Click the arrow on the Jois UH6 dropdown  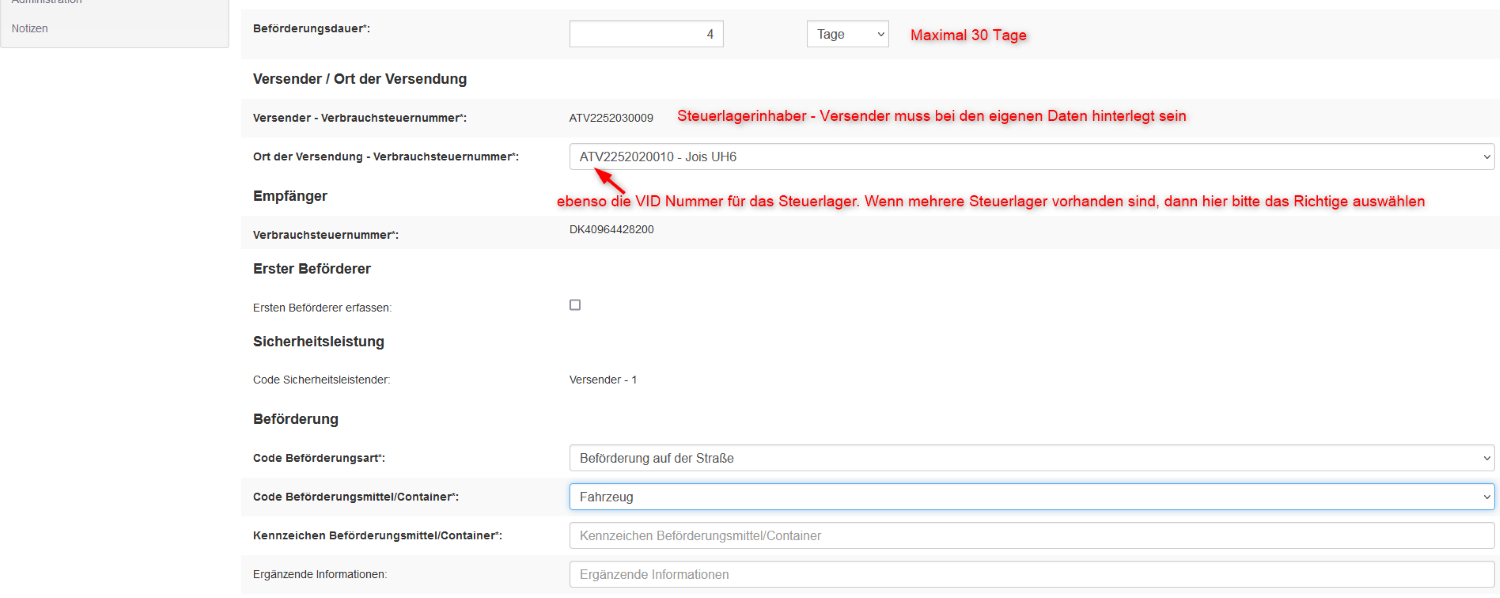[1486, 156]
